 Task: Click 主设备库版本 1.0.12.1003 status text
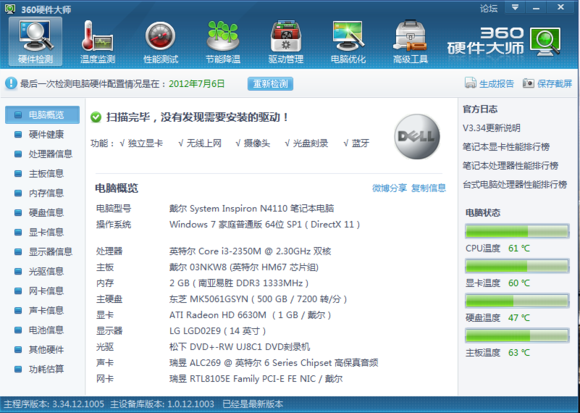coord(162,404)
